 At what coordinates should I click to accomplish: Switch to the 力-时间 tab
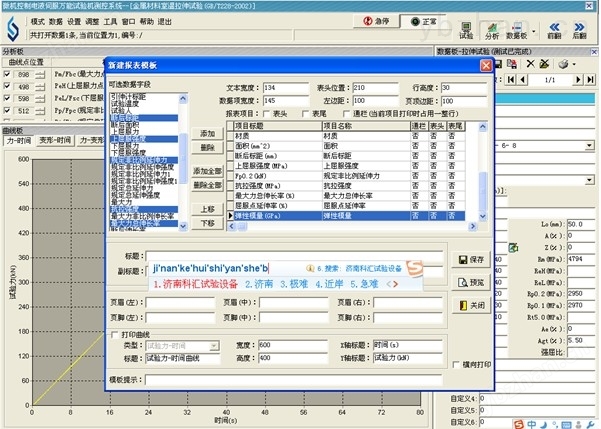17,141
